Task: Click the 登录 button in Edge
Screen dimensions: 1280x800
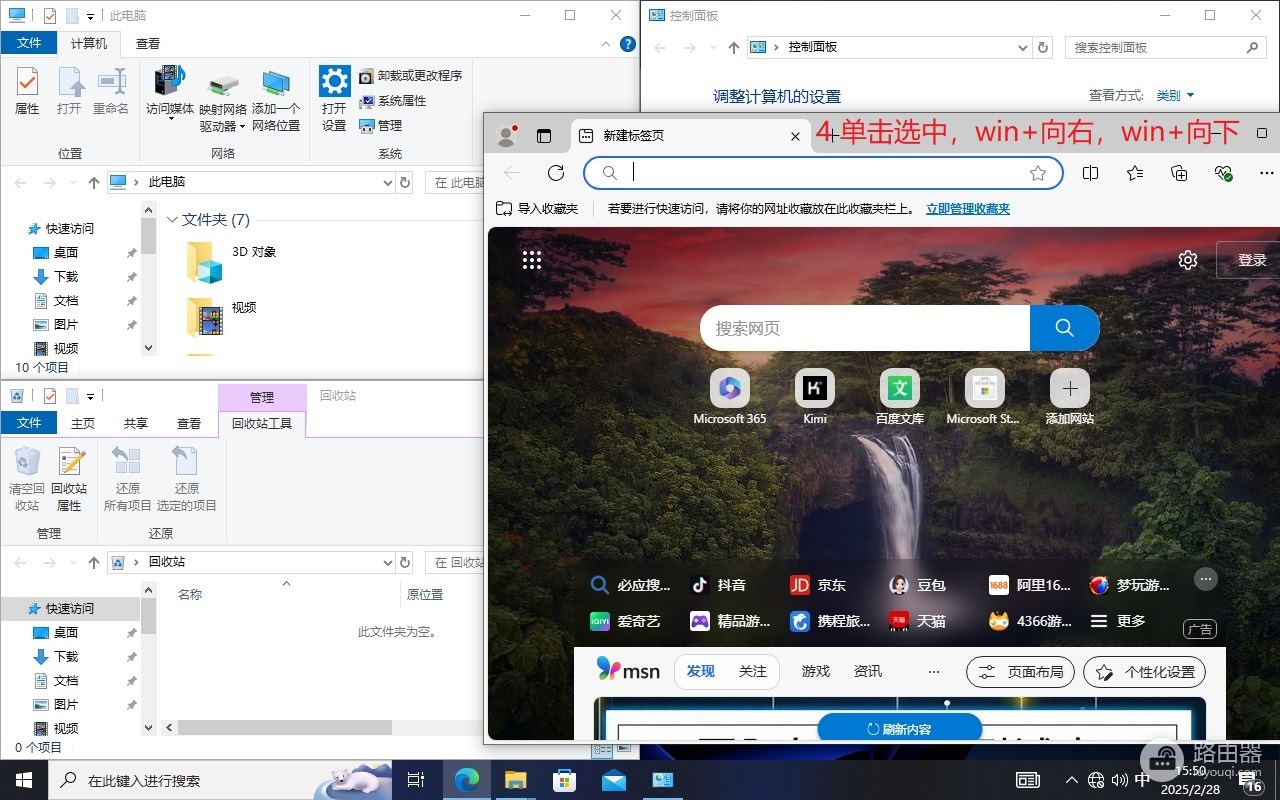Action: pos(1250,260)
